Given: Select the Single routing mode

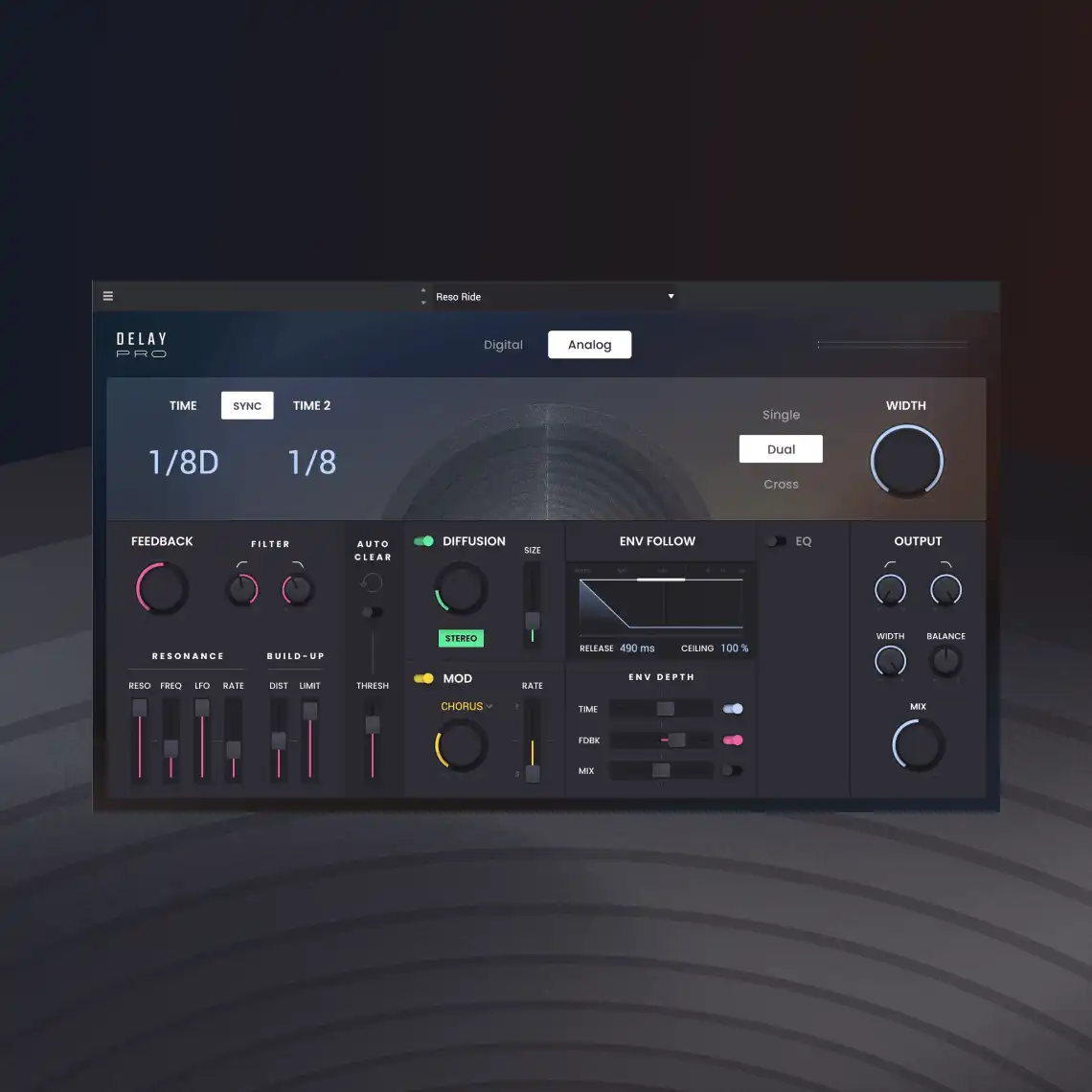Looking at the screenshot, I should [781, 414].
